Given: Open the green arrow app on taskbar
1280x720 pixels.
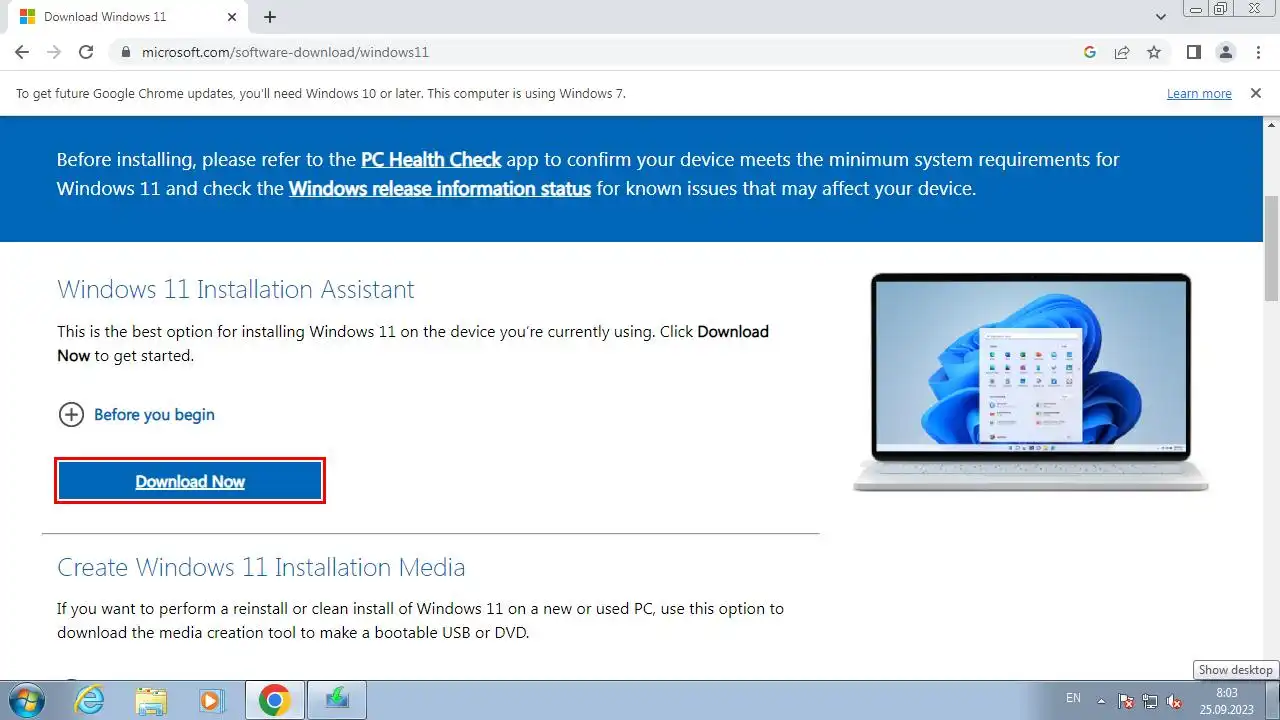Looking at the screenshot, I should coord(337,700).
